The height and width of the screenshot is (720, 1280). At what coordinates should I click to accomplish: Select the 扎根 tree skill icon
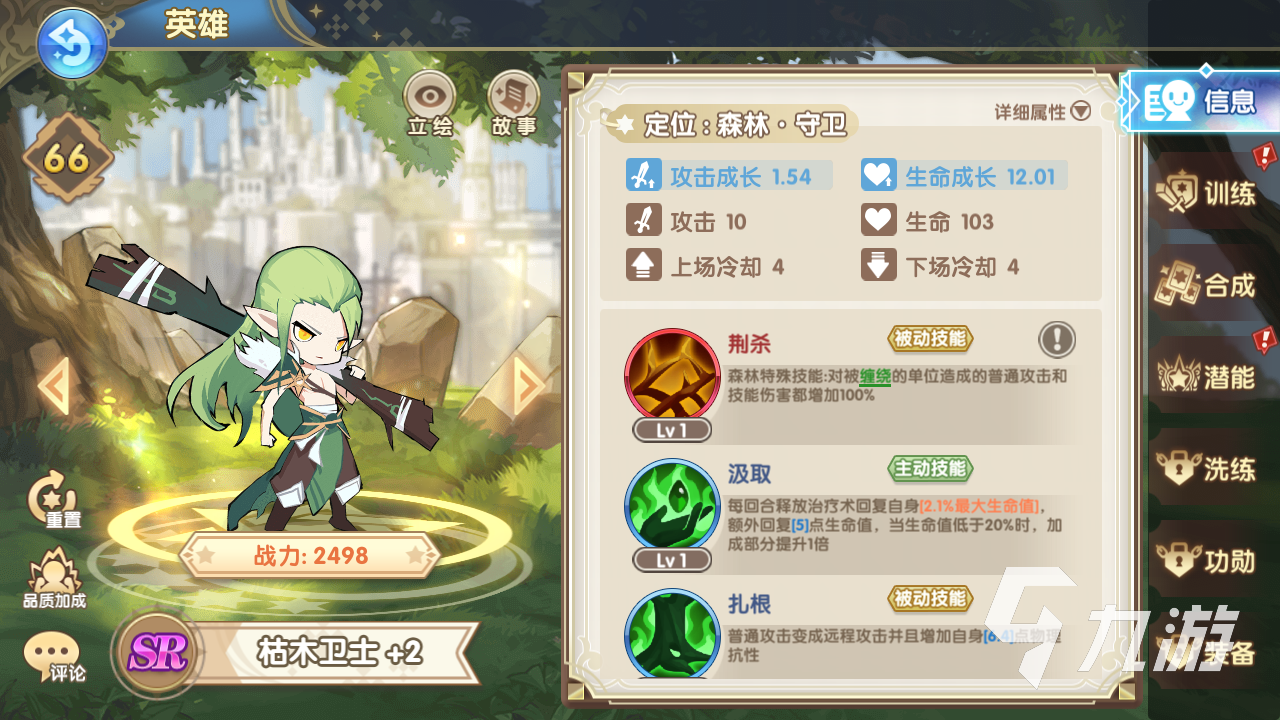[672, 632]
